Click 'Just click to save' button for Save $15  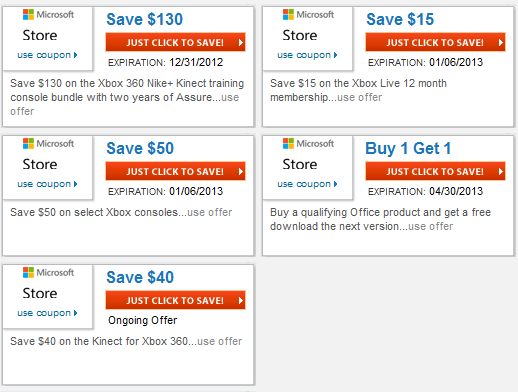coord(435,42)
